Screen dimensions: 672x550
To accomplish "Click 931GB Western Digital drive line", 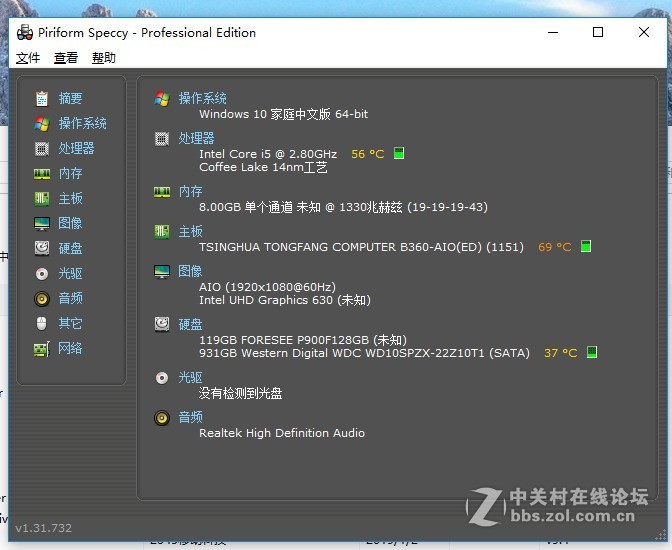I will tap(364, 353).
